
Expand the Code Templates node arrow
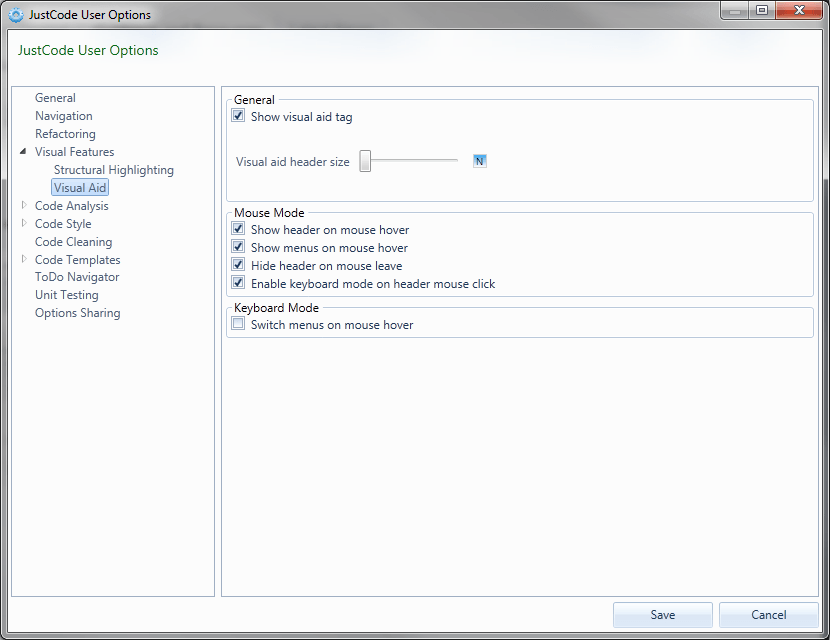coord(24,259)
